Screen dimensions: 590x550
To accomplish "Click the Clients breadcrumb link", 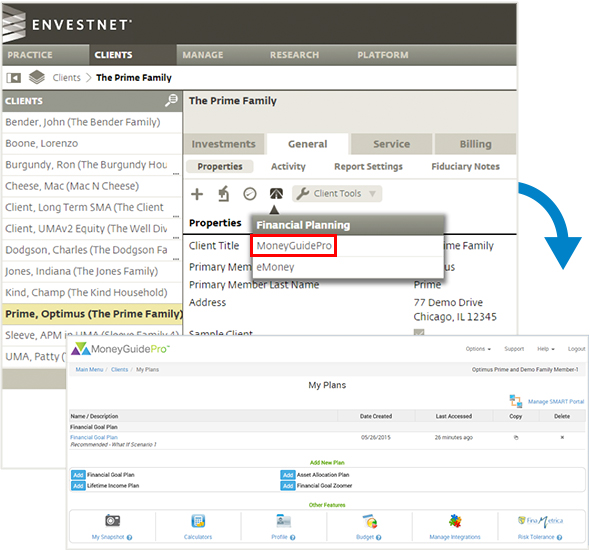I will (x=67, y=78).
